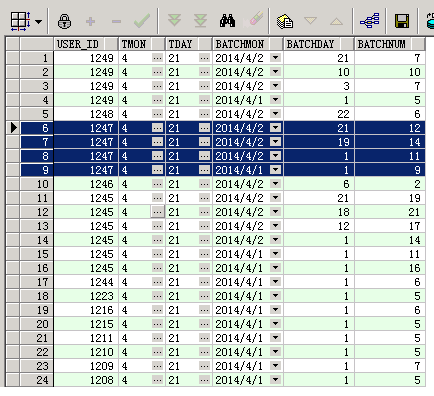Click row number 6 of current record
Screen dimensions: 434x396
[37, 128]
